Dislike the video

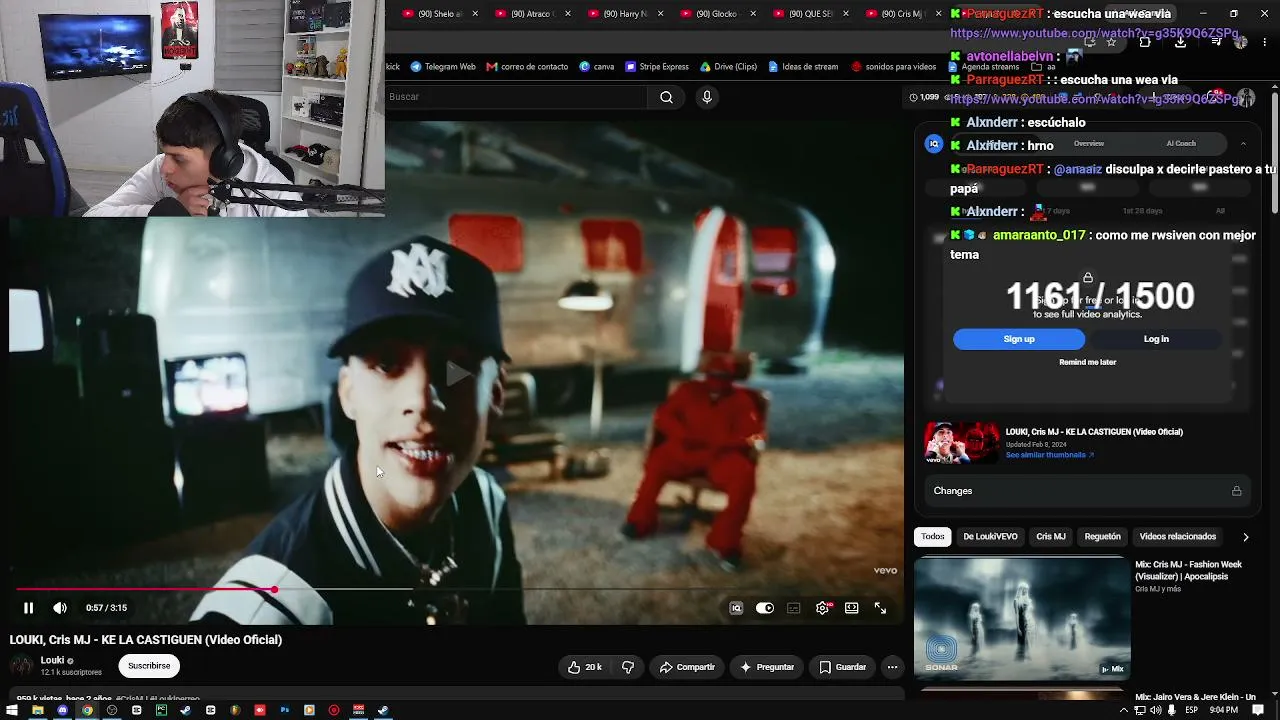tap(628, 667)
